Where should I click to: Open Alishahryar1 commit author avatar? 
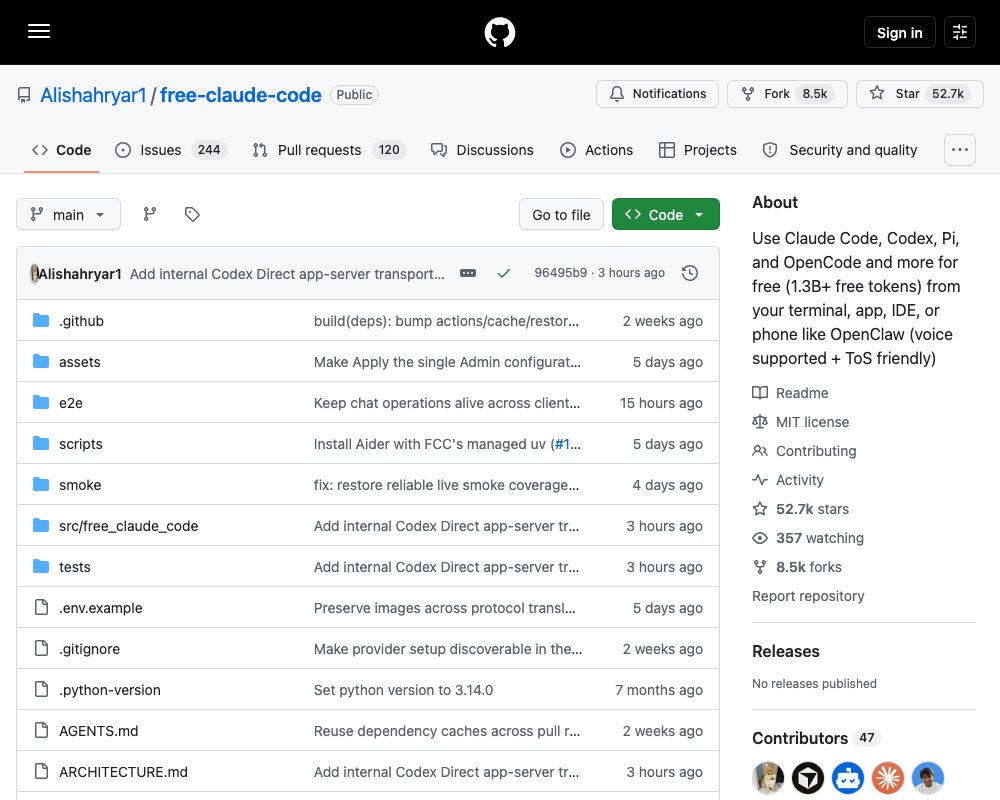tap(34, 274)
